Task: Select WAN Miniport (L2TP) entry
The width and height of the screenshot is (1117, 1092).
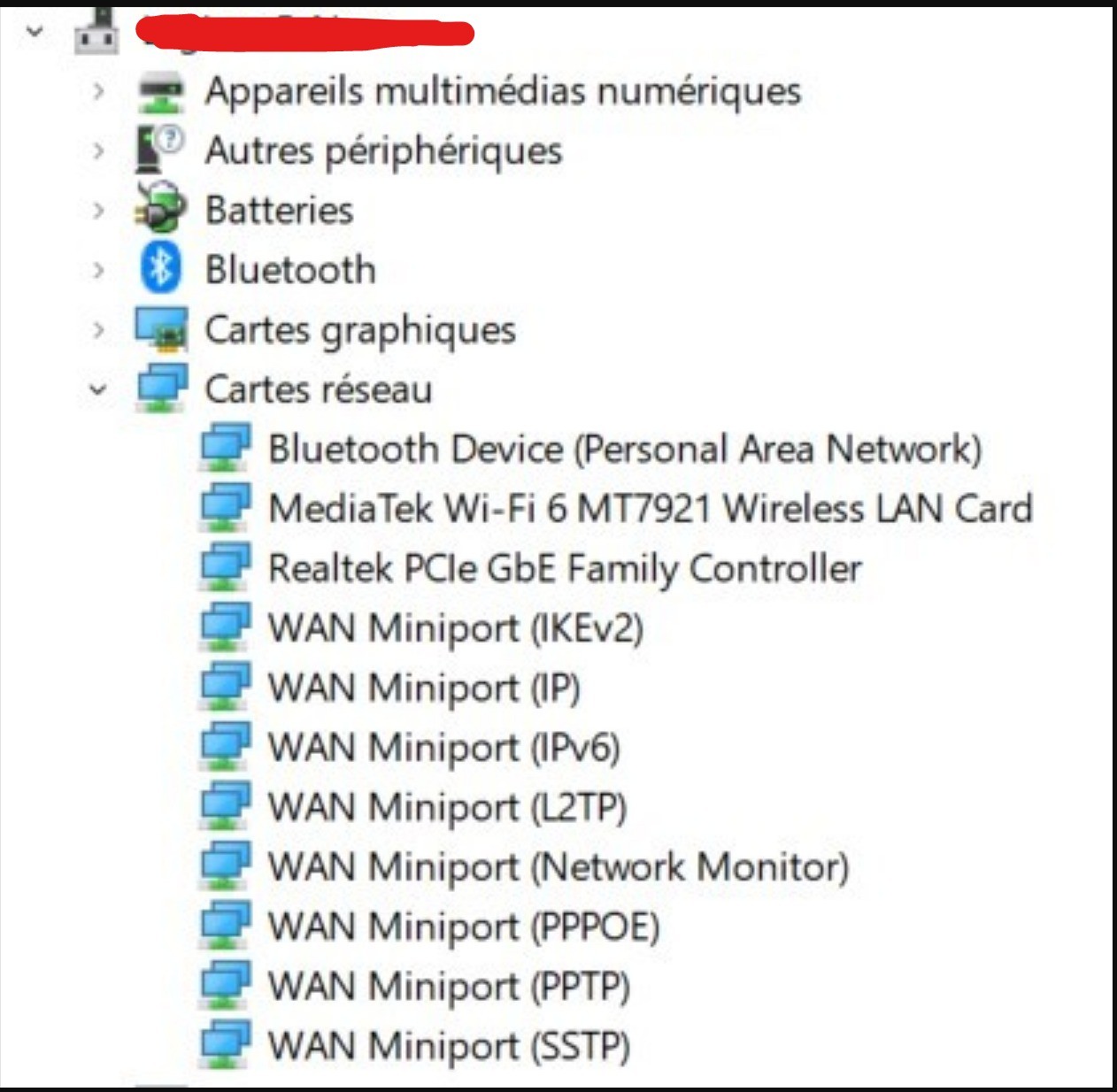Action: click(x=448, y=808)
